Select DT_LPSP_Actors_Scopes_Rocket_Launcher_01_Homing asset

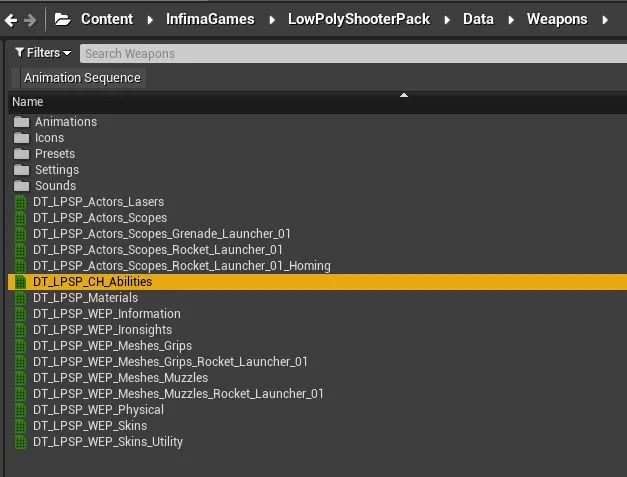click(x=181, y=266)
